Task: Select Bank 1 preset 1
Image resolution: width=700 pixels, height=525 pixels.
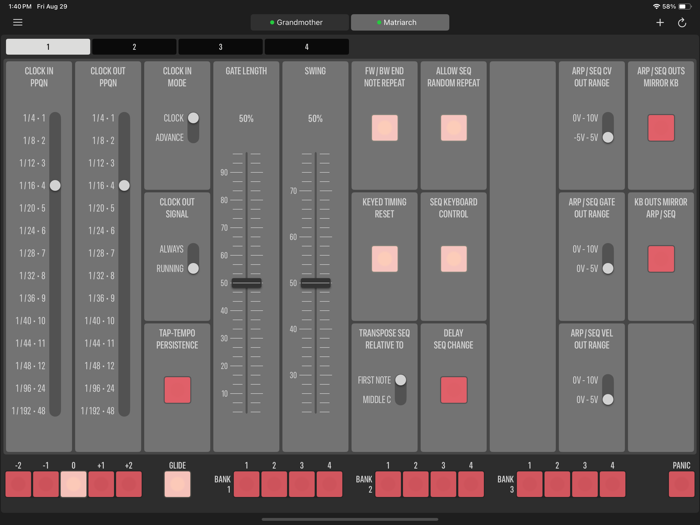Action: [x=246, y=484]
